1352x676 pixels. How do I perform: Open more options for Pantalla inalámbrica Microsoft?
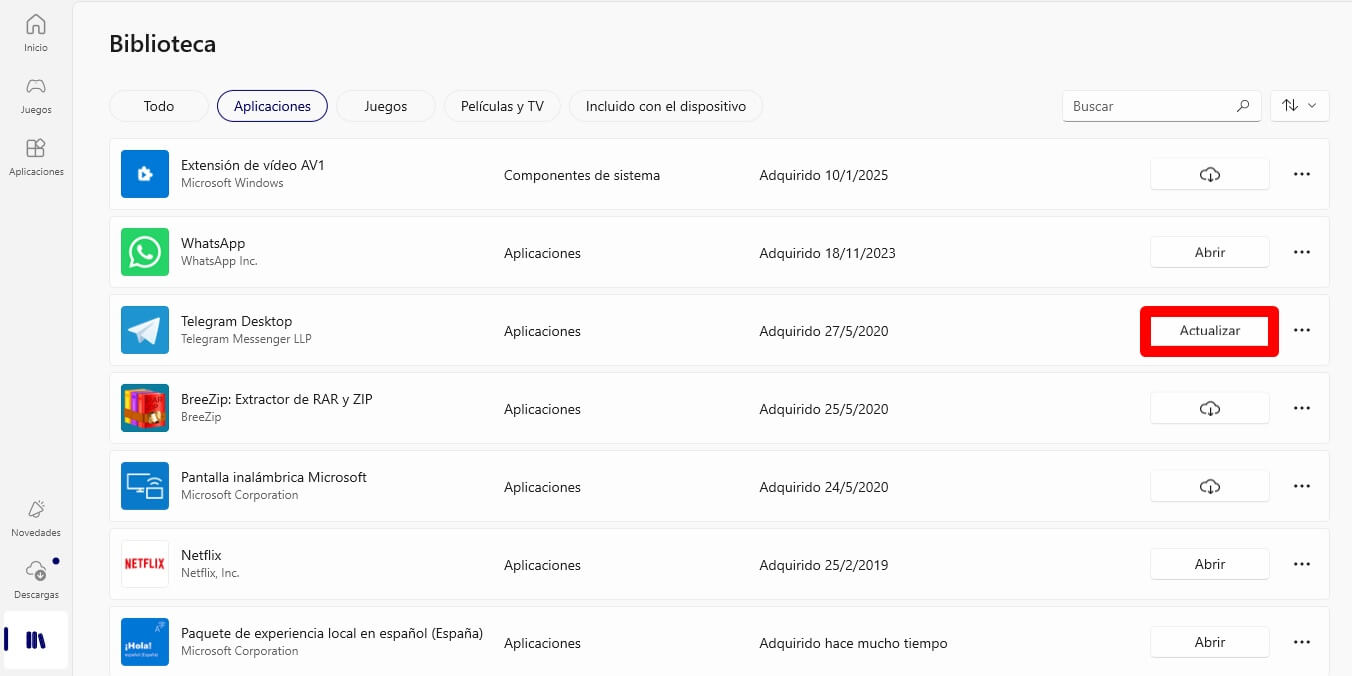pos(1302,486)
